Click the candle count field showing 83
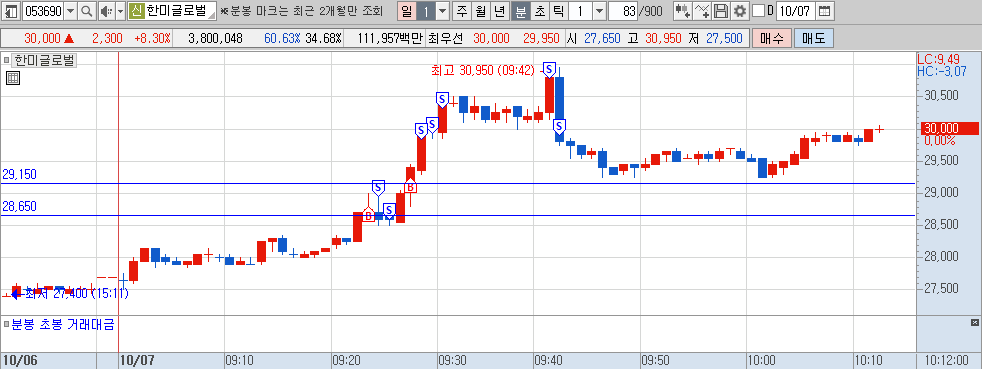Image resolution: width=982 pixels, height=369 pixels. 623,11
